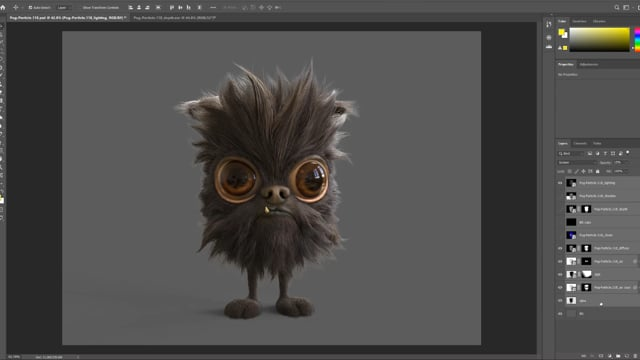This screenshot has width=640, height=360.
Task: Align horizontal centers in options bar
Action: click(139, 7)
